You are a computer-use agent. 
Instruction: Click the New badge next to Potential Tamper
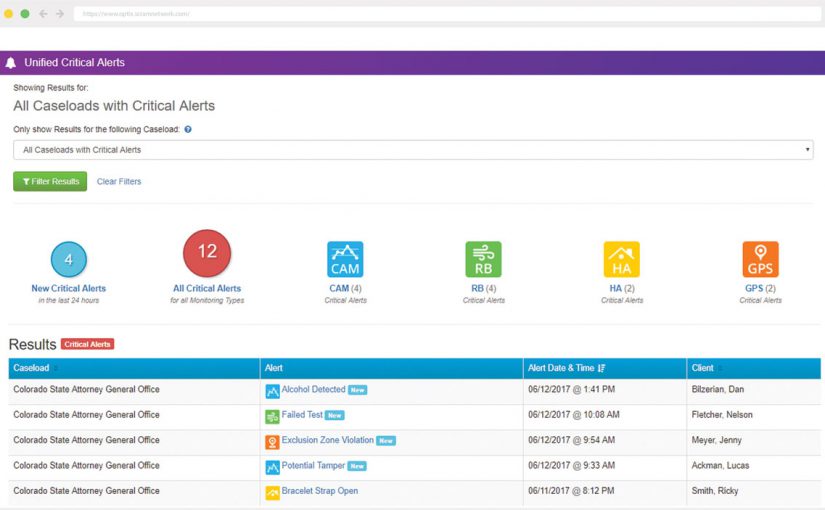357,466
